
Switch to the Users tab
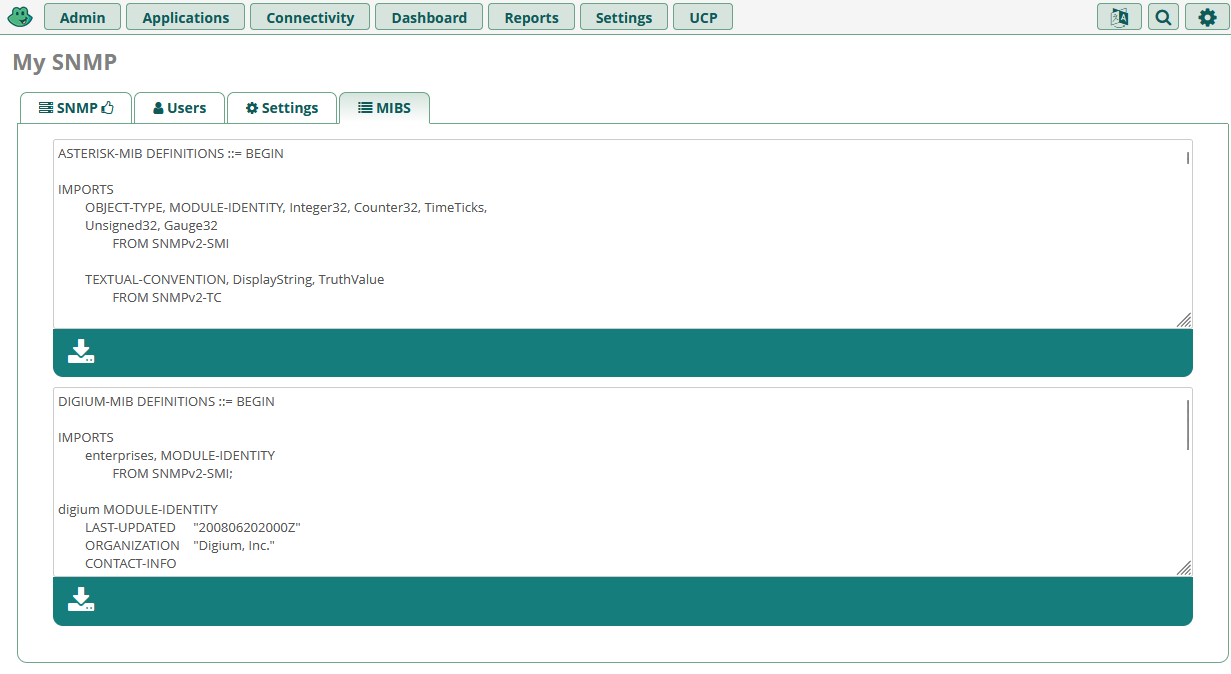coord(179,108)
